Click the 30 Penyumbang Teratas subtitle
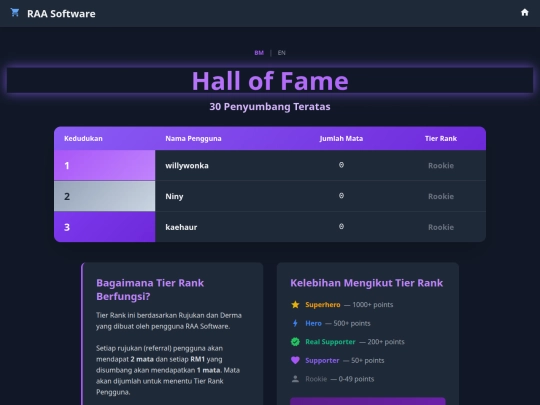Viewport: 540px width, 405px height. click(270, 107)
